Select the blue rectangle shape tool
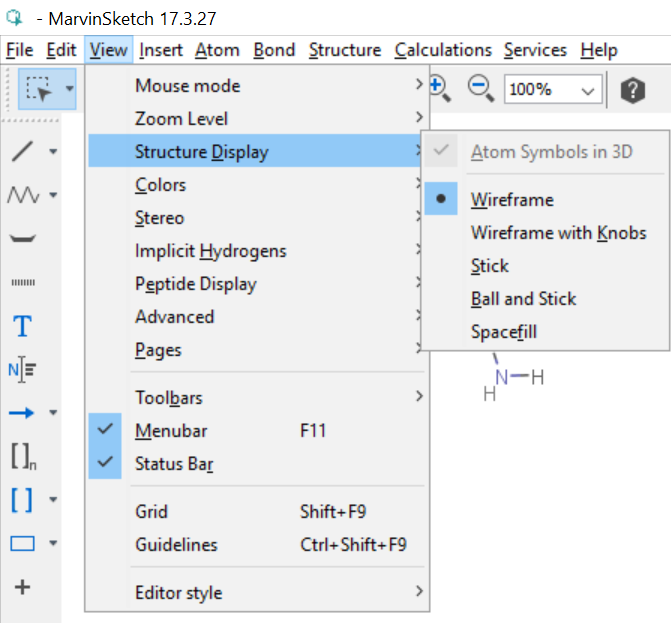The height and width of the screenshot is (623, 671). click(23, 543)
